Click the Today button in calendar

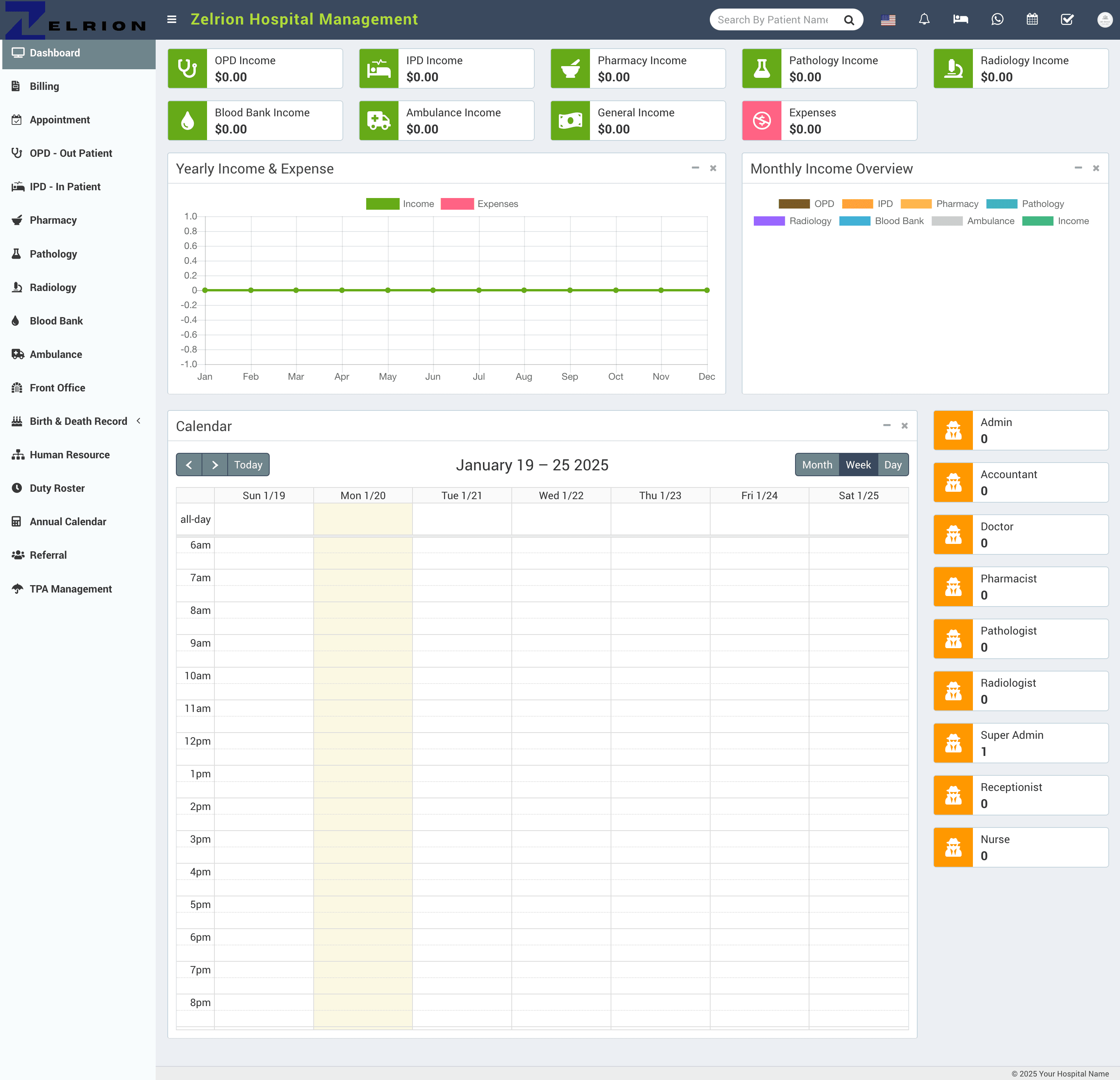(248, 465)
